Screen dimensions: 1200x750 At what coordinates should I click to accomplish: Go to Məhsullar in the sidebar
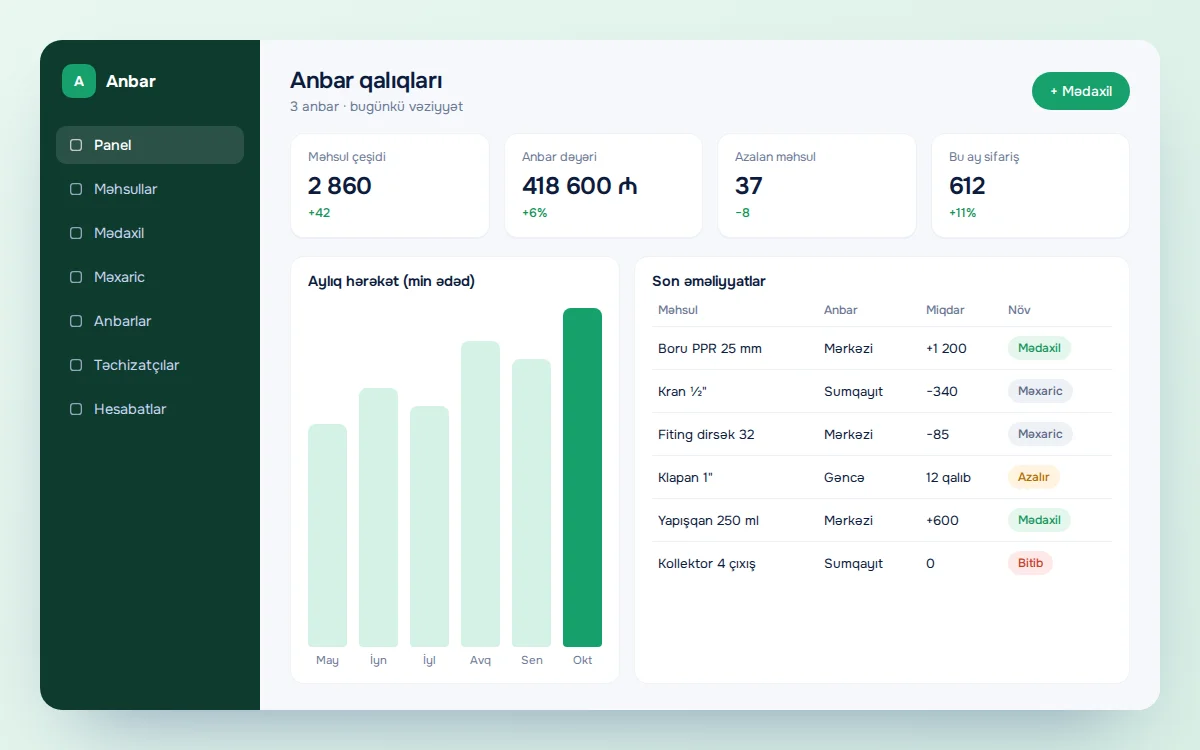pos(150,189)
